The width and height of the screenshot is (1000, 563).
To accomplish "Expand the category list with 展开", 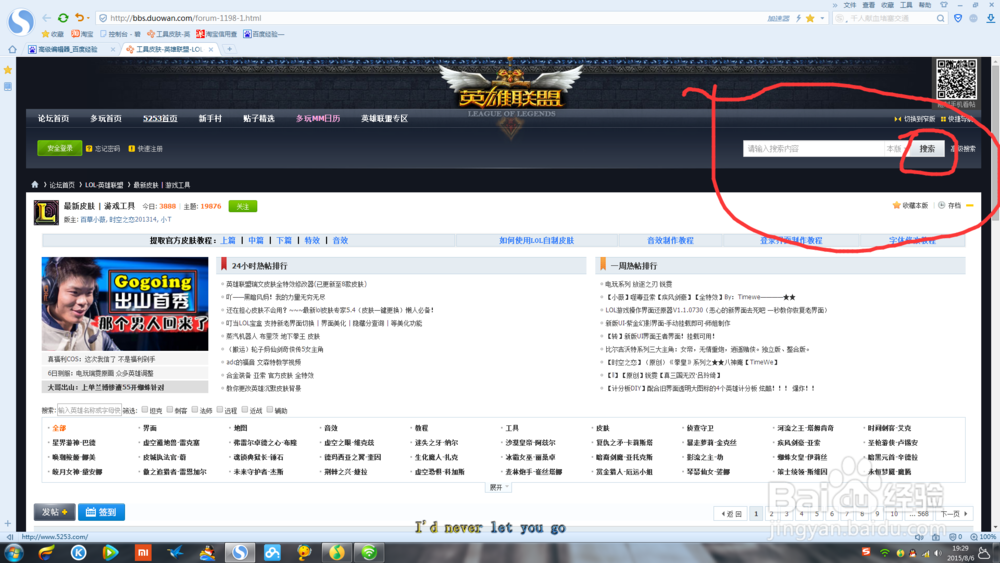I will point(498,487).
